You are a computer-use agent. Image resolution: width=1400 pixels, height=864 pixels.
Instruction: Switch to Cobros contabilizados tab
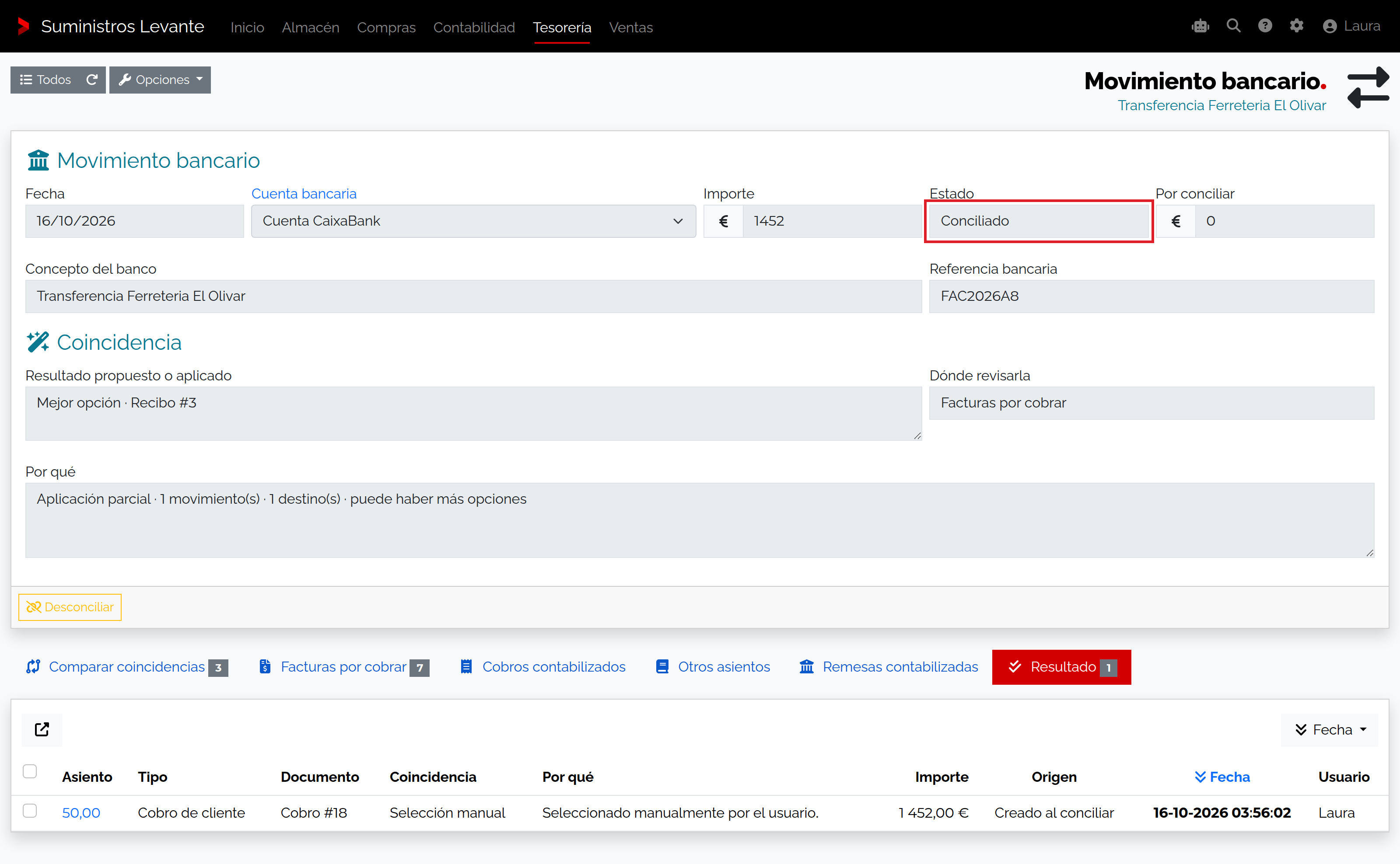[x=543, y=667]
